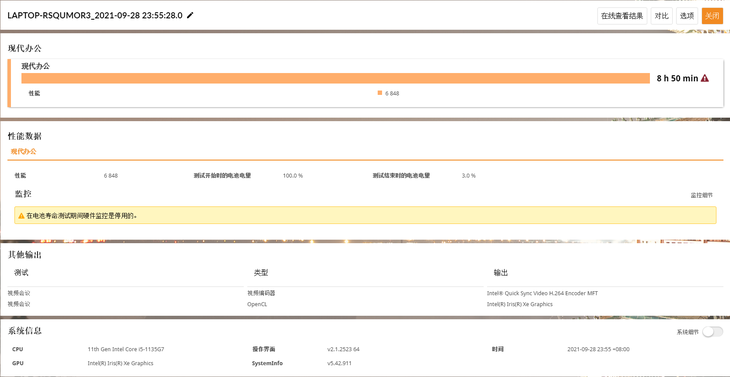This screenshot has width=730, height=377.
Task: Click the red warning triangle next to 8 h 50 min
Action: [705, 78]
